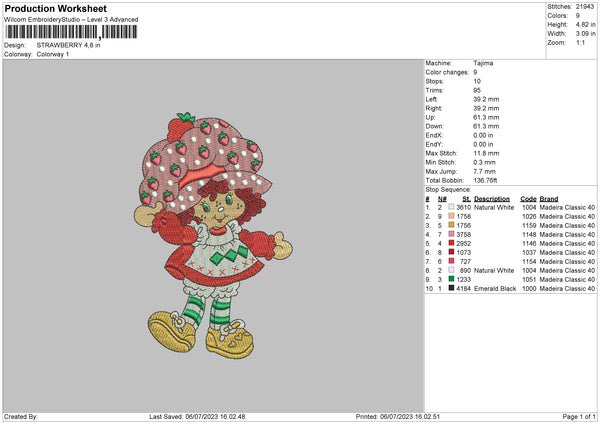Click the Width value '3.09 in'

click(585, 34)
